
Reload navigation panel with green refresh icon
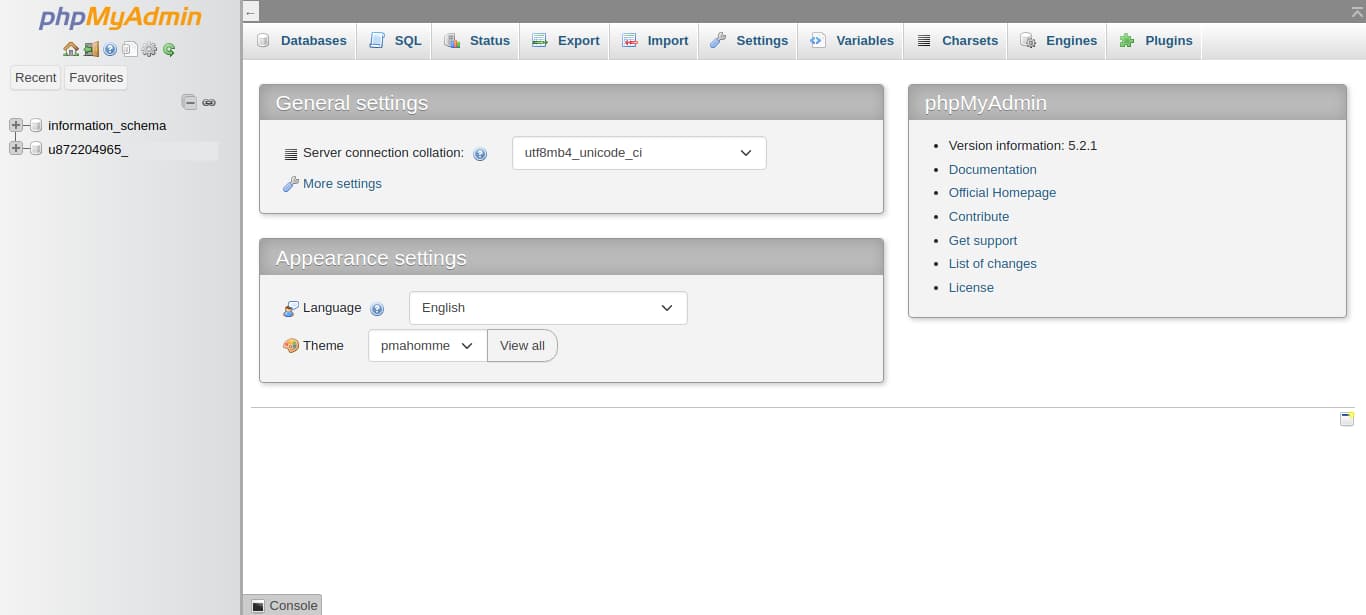(x=169, y=49)
